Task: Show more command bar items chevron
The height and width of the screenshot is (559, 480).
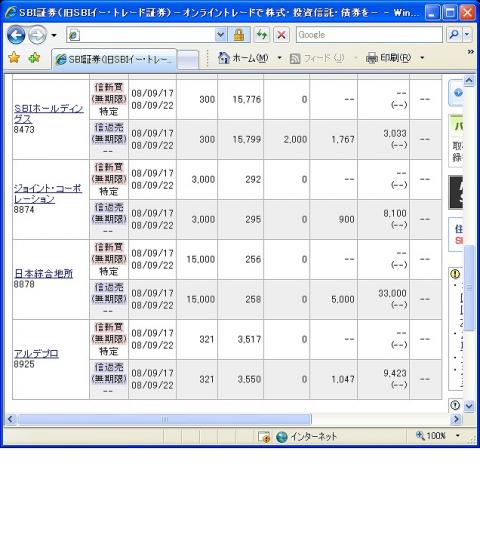Action: coord(471,52)
